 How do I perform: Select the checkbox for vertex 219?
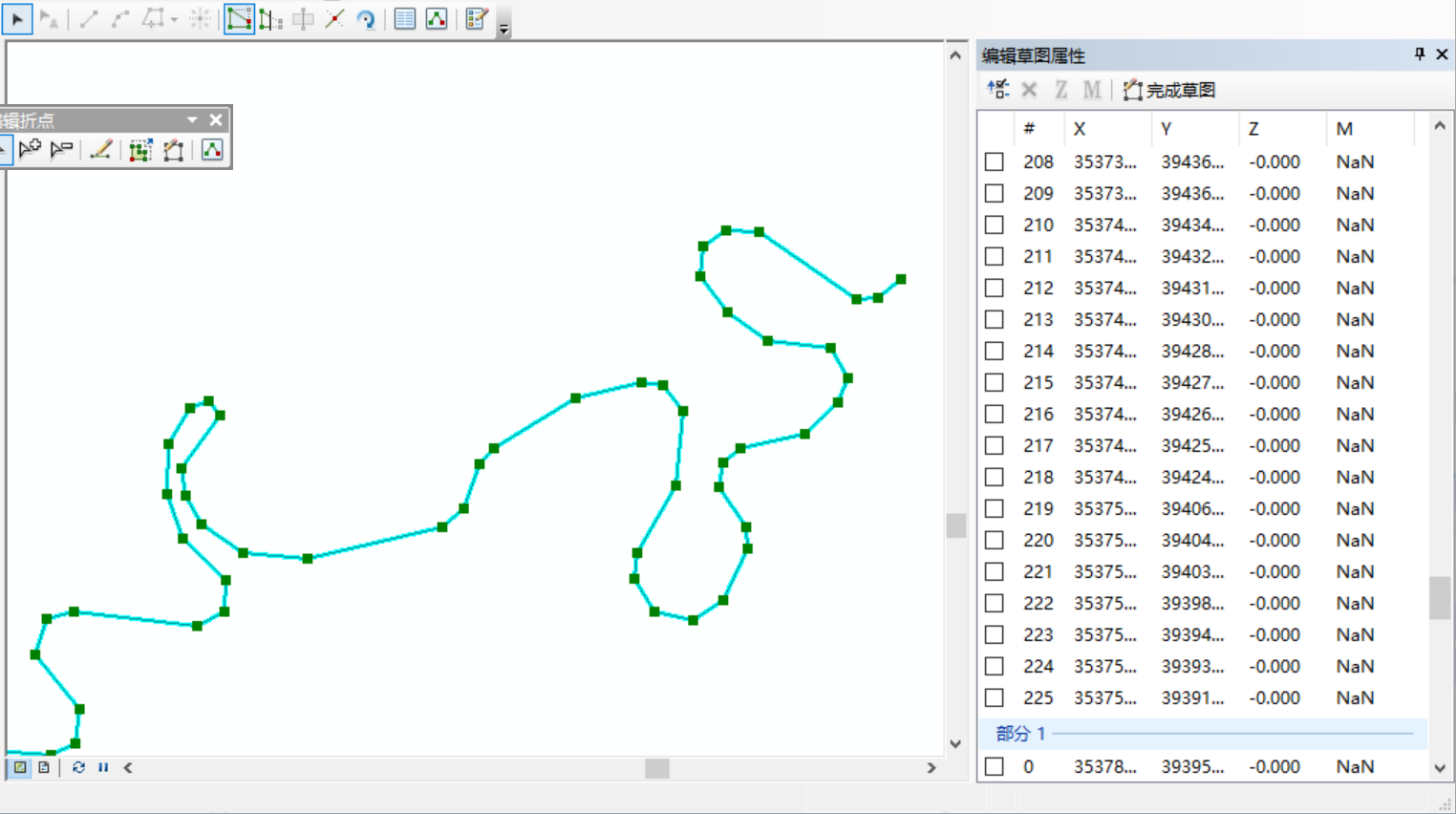tap(995, 509)
